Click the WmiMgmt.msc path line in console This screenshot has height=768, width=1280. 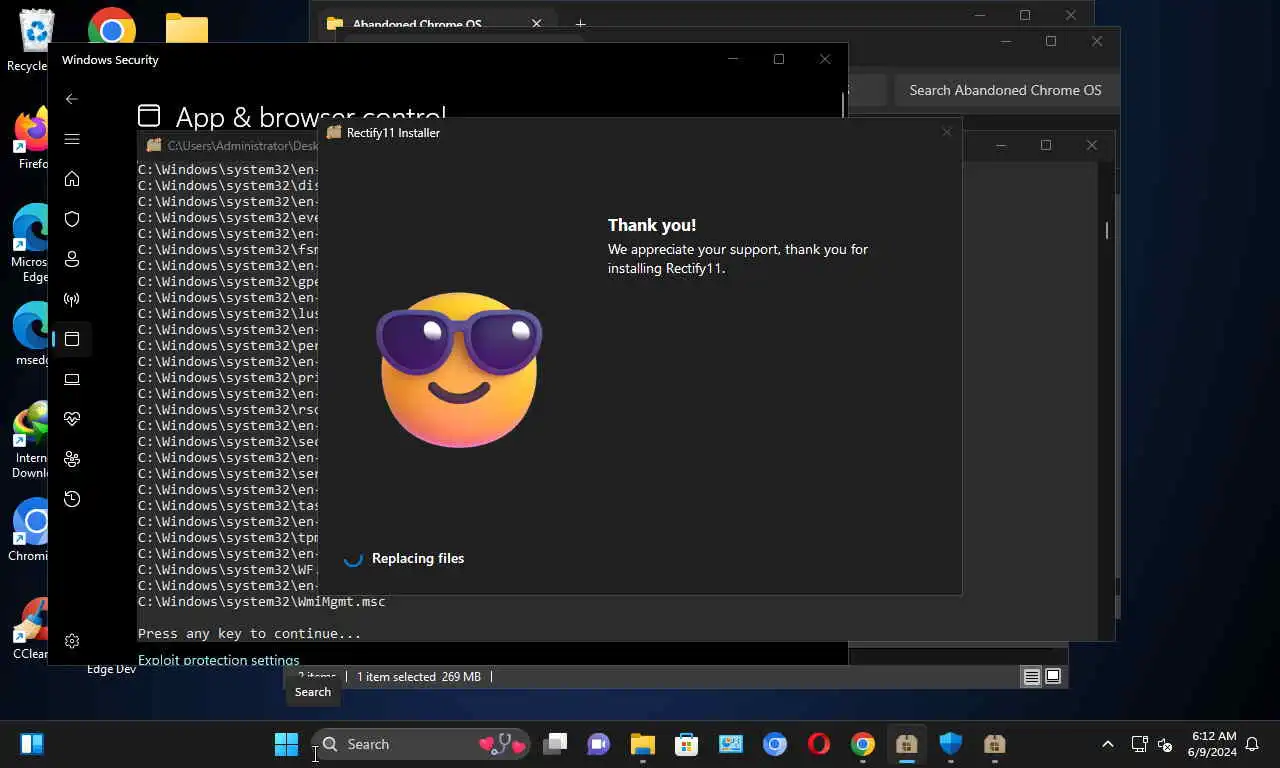point(261,601)
